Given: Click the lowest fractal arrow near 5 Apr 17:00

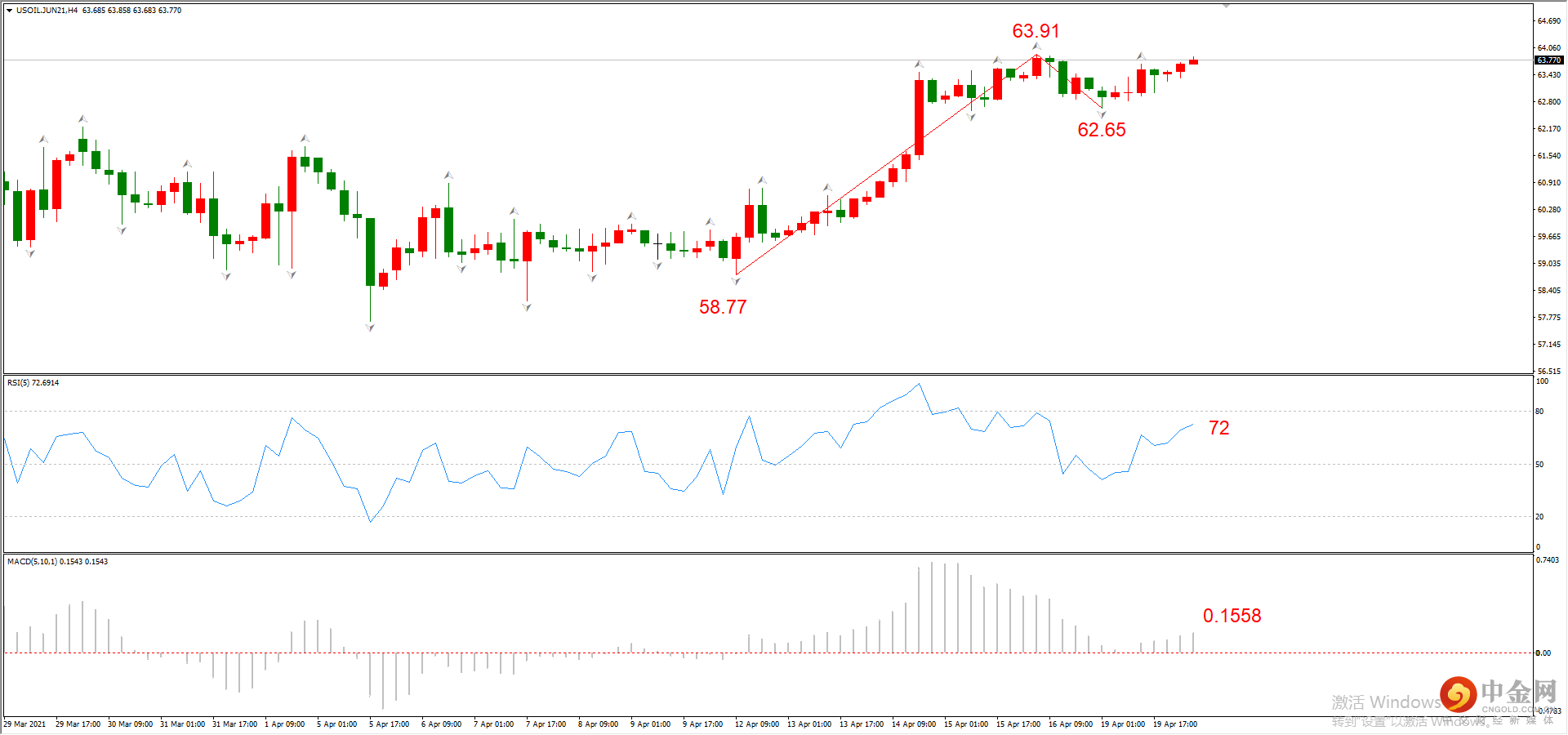Looking at the screenshot, I should 370,327.
